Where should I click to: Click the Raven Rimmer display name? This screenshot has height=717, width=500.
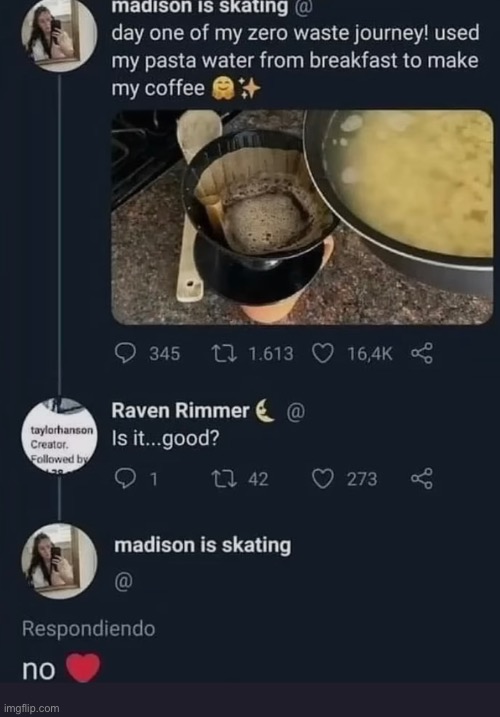[180, 411]
